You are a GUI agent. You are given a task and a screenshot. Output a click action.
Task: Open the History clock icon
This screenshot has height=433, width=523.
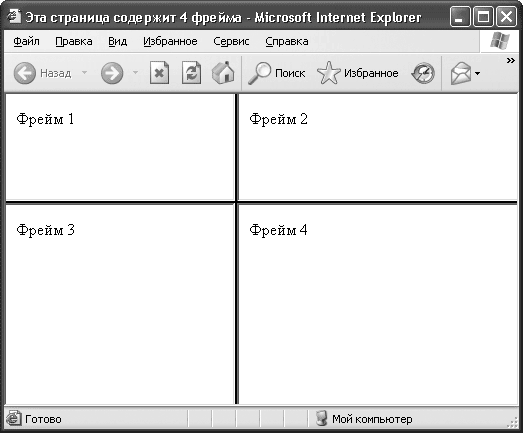click(423, 73)
